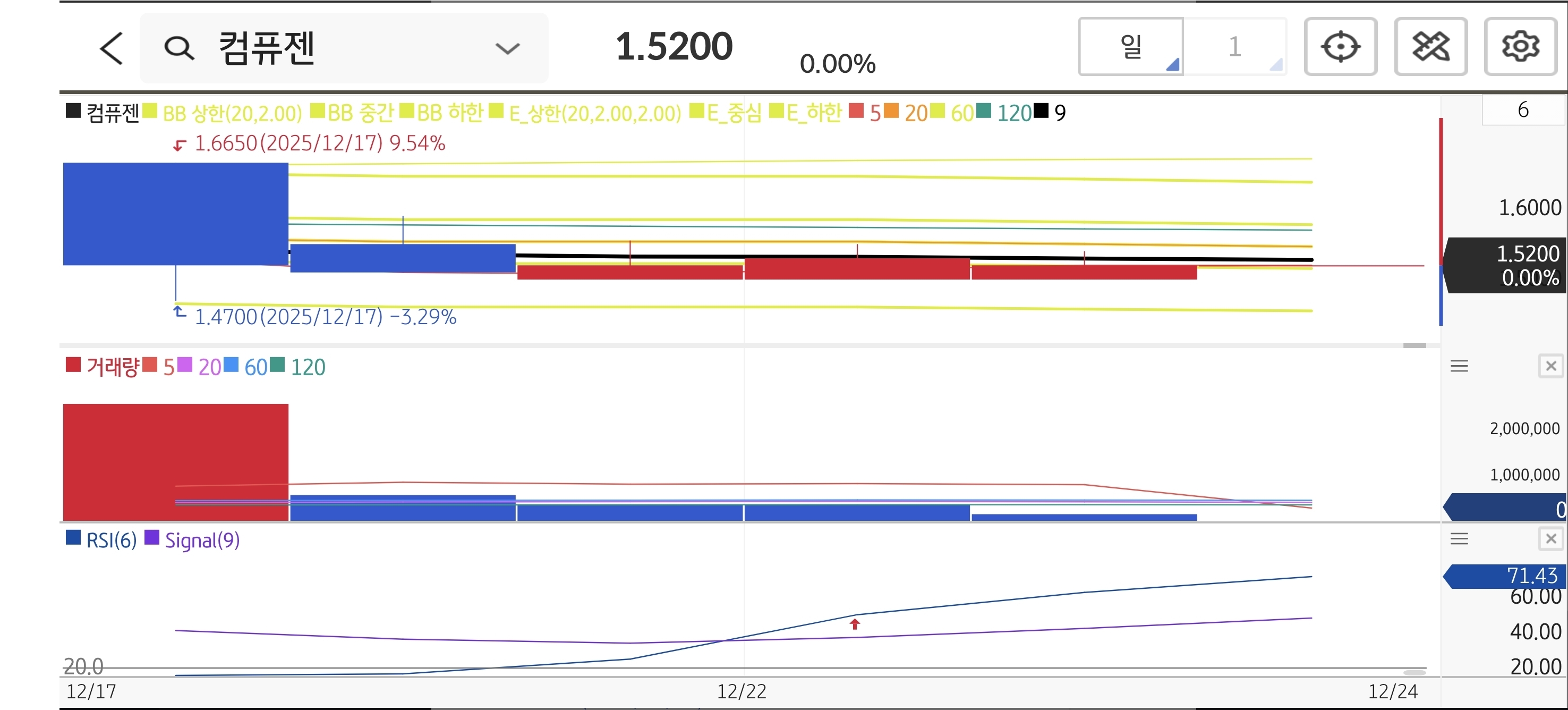The width and height of the screenshot is (1568, 710).
Task: Tap the search magnifier icon
Action: pyautogui.click(x=179, y=48)
